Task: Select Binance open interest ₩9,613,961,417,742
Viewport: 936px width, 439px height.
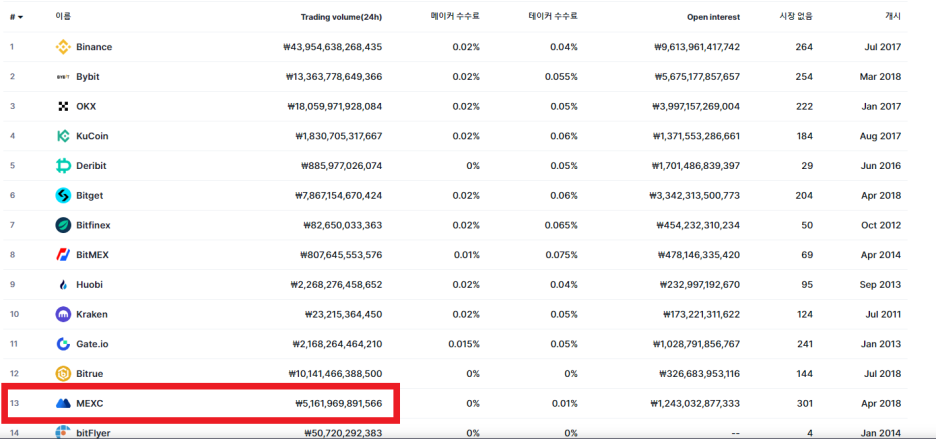Action: pyautogui.click(x=697, y=47)
